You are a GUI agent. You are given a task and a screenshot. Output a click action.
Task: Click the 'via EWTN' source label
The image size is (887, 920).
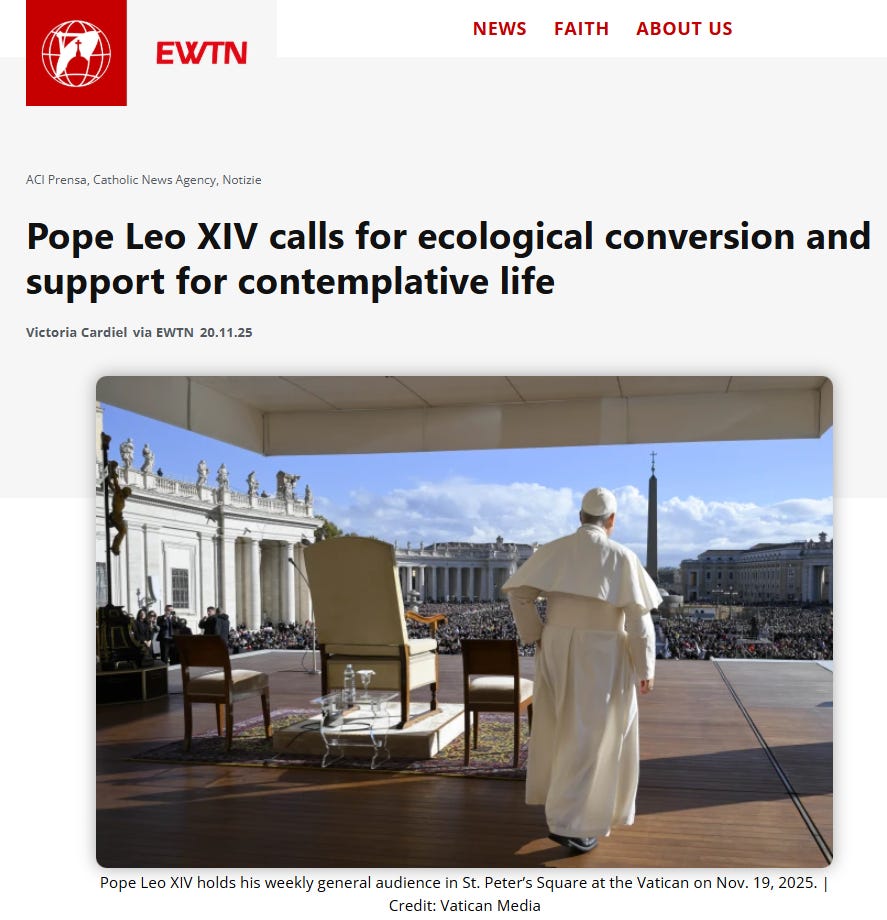pos(163,332)
